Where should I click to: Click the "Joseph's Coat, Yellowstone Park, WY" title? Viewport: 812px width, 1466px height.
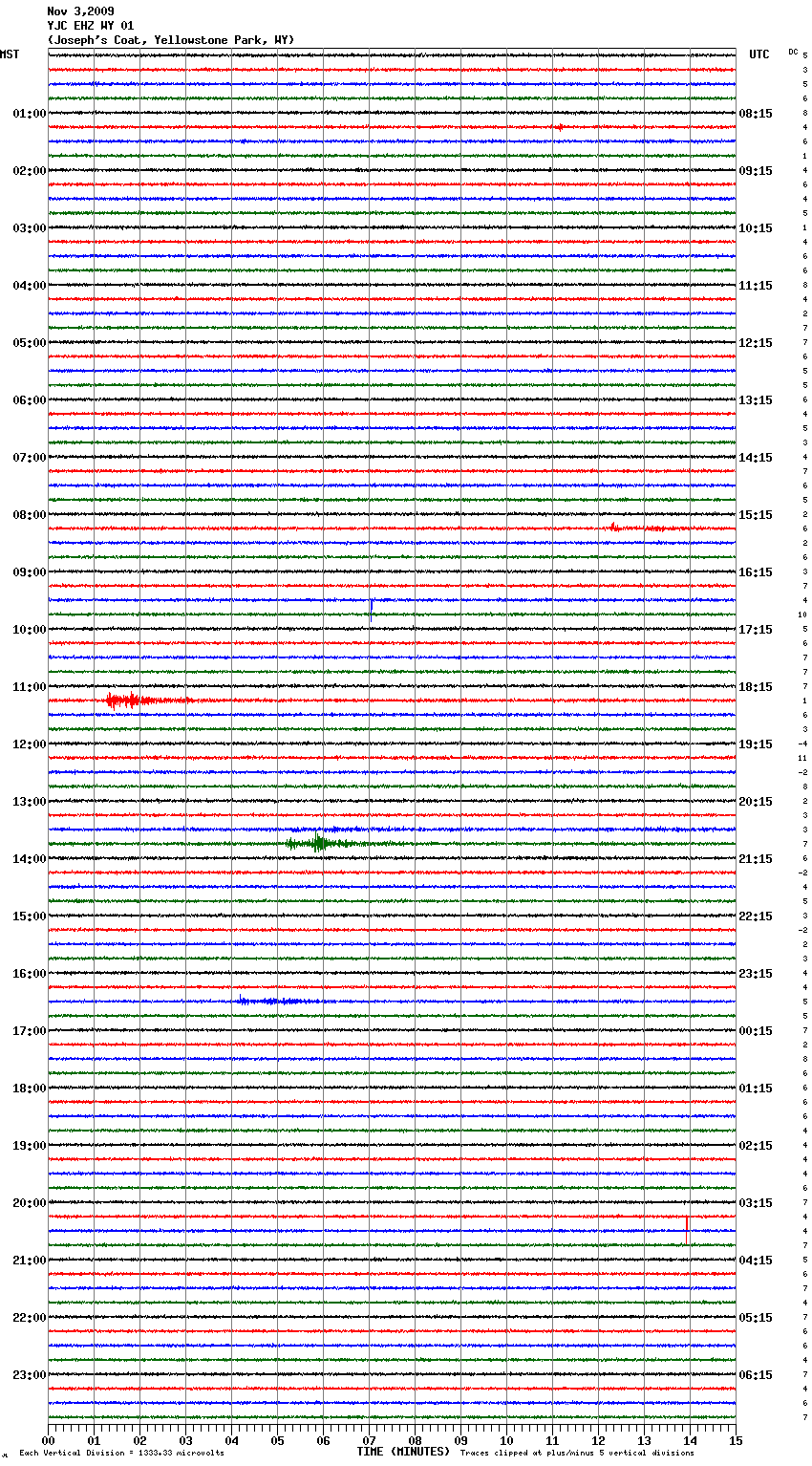[170, 40]
